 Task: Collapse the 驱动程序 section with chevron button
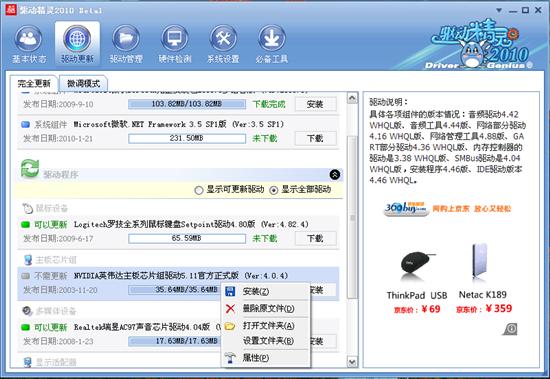[x=335, y=174]
